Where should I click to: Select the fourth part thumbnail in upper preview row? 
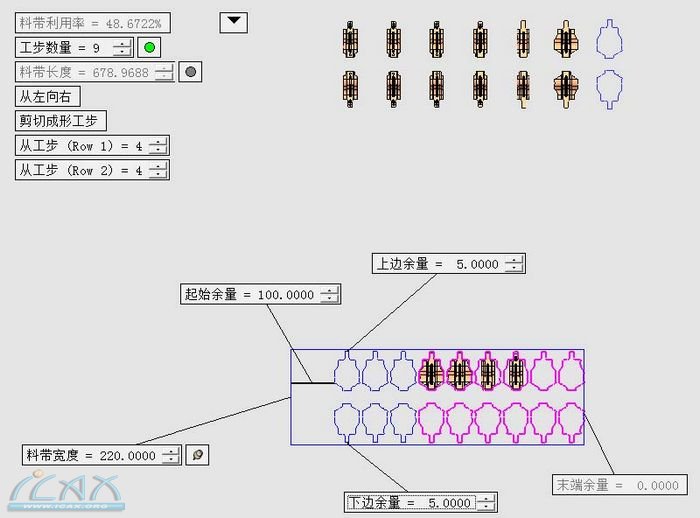point(479,39)
